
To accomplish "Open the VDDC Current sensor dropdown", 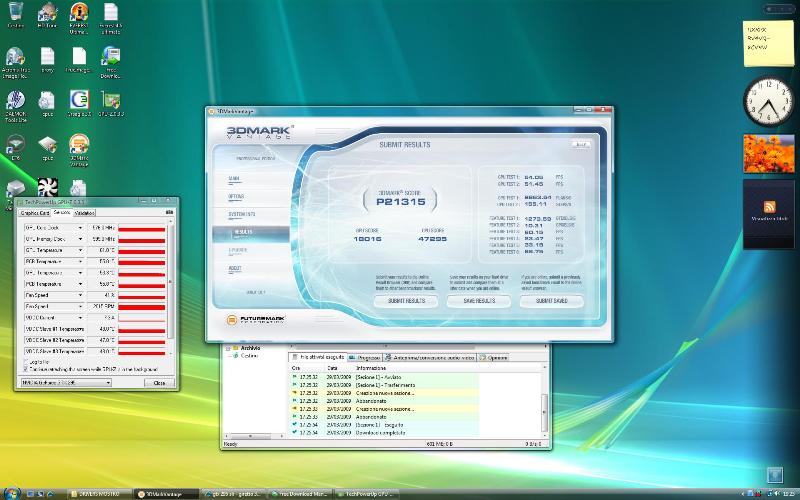I will [x=80, y=317].
